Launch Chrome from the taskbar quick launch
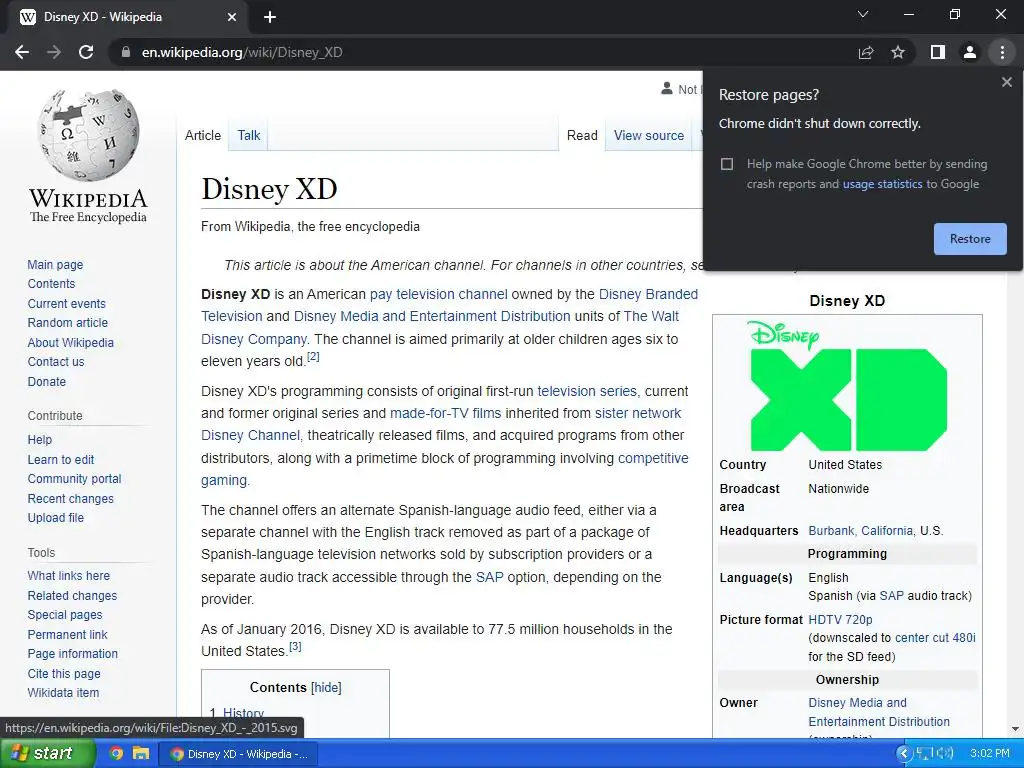 click(116, 753)
